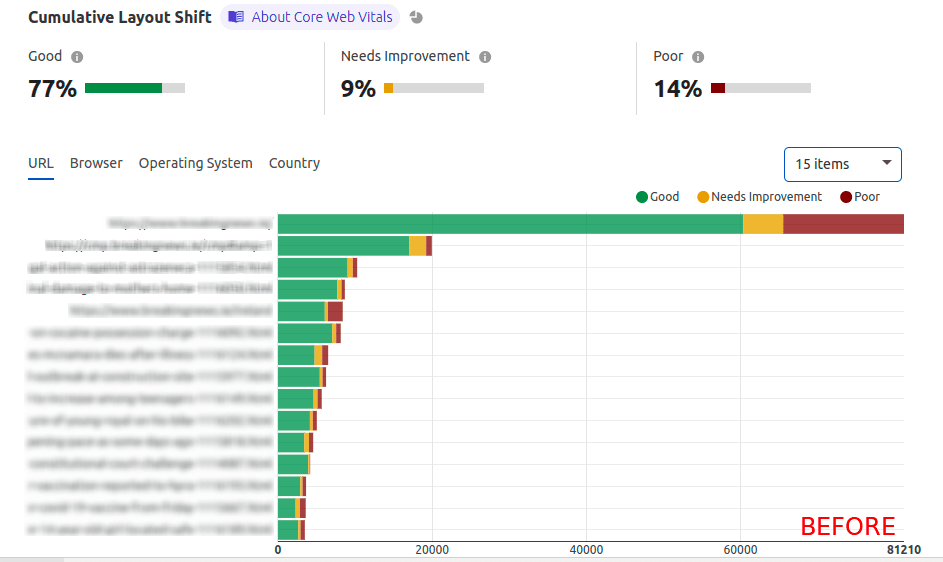
Task: Click the dropdown arrow in items selector
Action: click(x=886, y=163)
